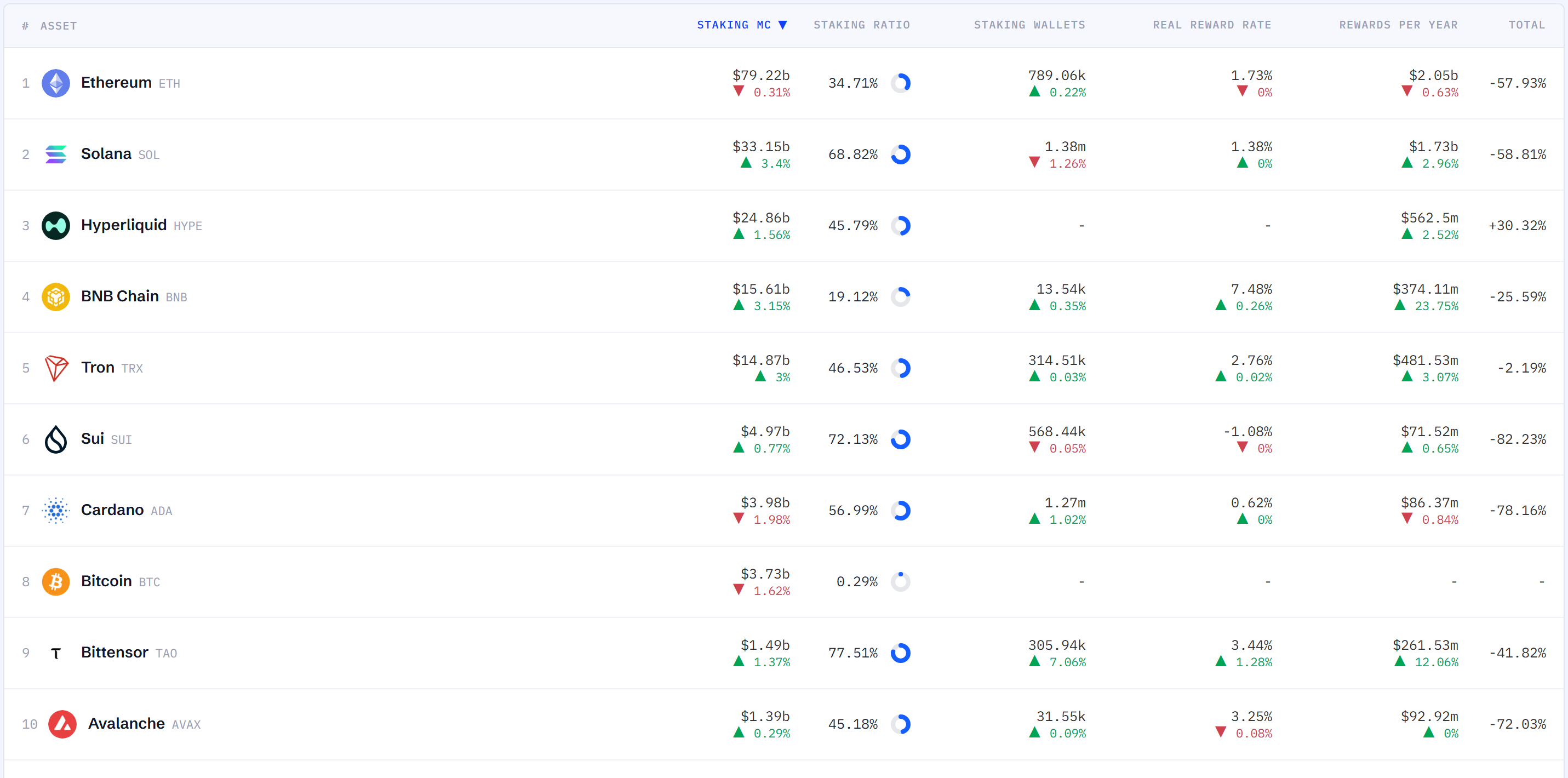Click Solana's staking ratio donut icon

(x=900, y=154)
